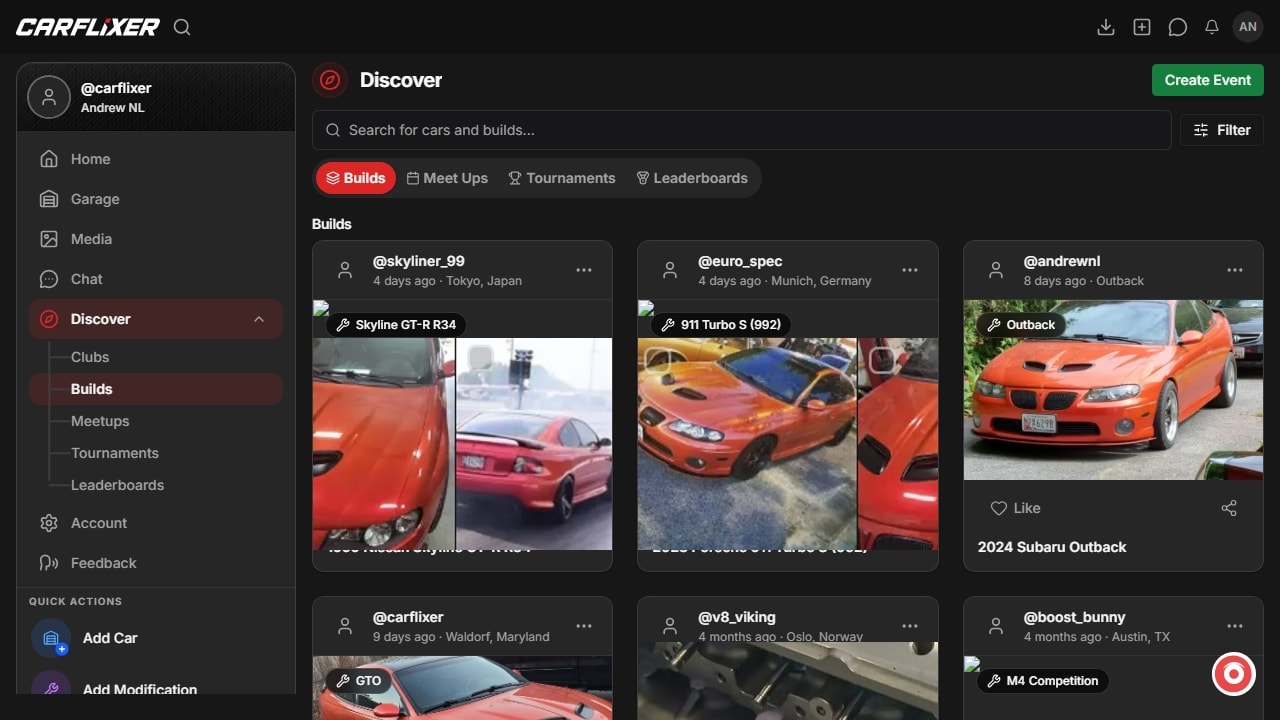This screenshot has width=1280, height=720.
Task: Collapse the Discover sidebar section
Action: pos(259,319)
